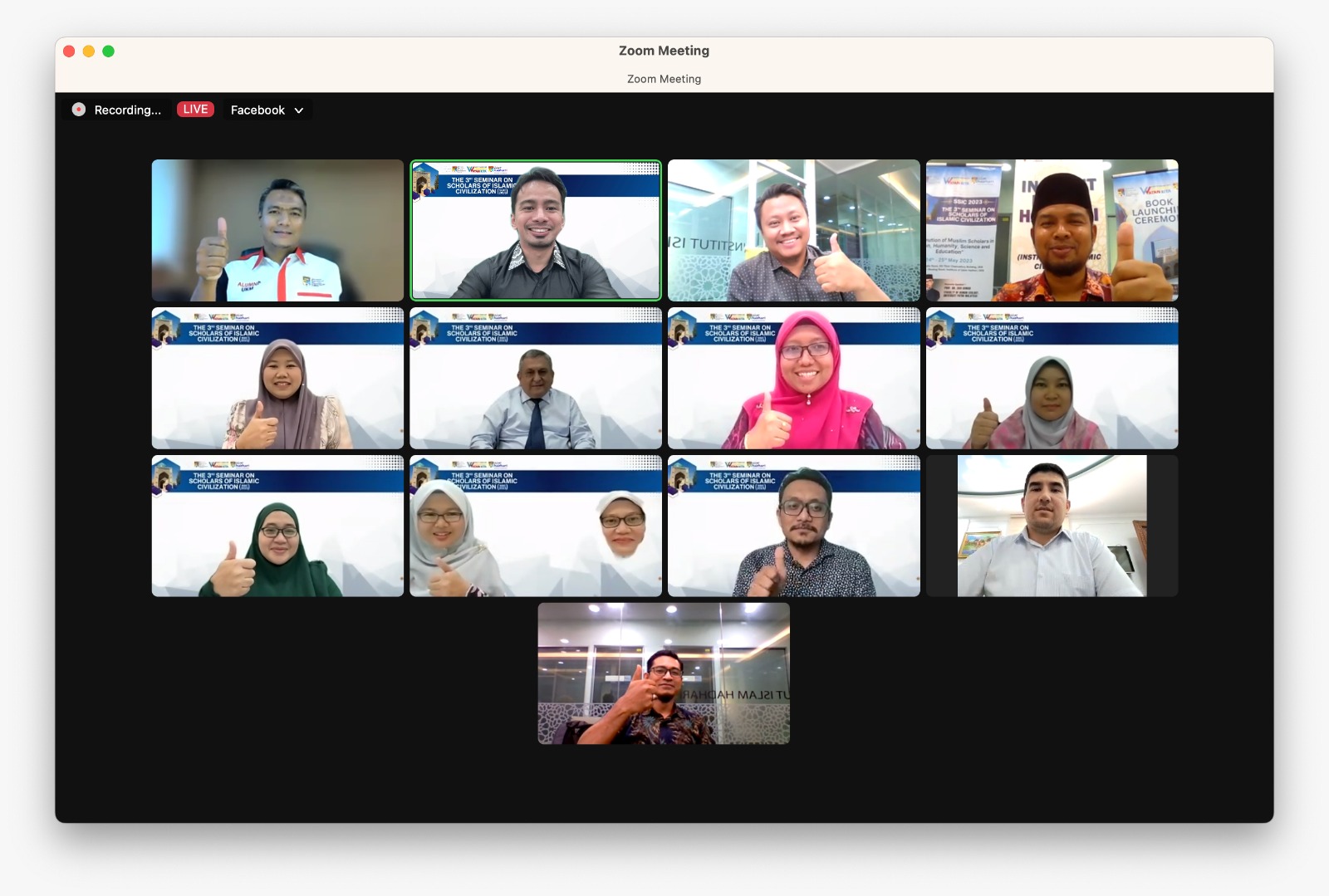Click the top-row tile with glass office background
Screen dimensions: 1329x896
pyautogui.click(x=793, y=230)
